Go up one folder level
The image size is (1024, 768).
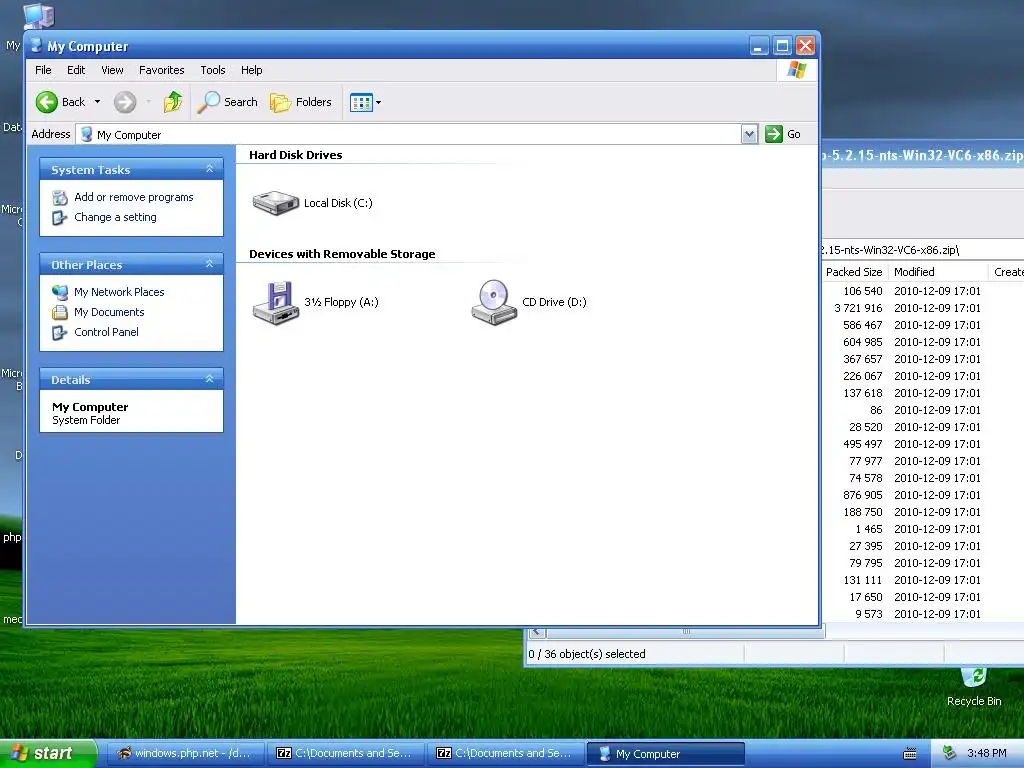tap(173, 102)
